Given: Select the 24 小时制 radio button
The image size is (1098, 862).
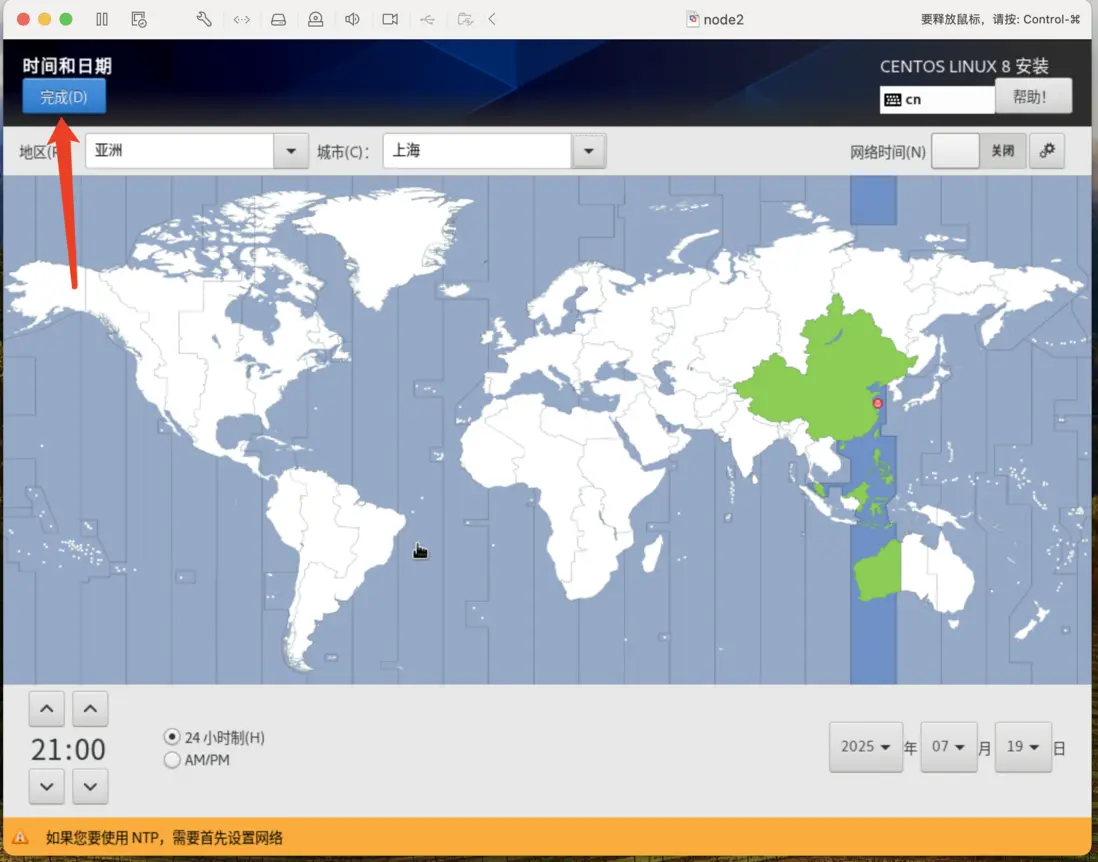Looking at the screenshot, I should pyautogui.click(x=172, y=737).
